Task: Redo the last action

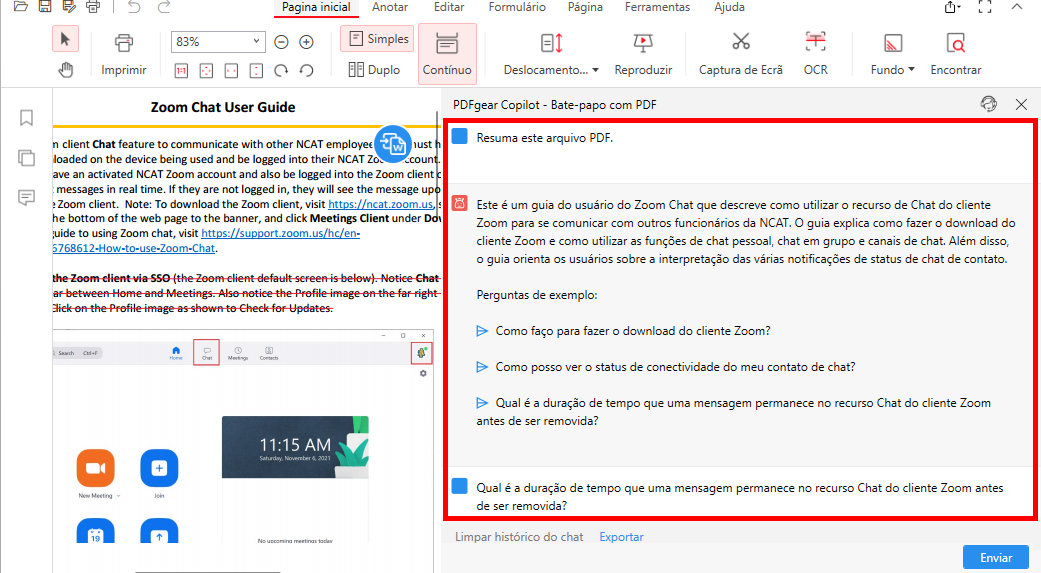Action: click(163, 7)
